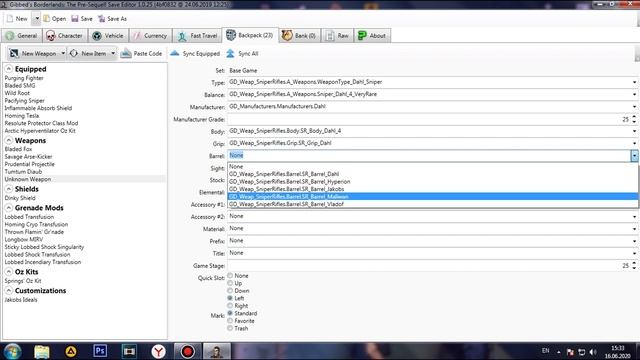Select Mark Trash radio

pos(230,328)
